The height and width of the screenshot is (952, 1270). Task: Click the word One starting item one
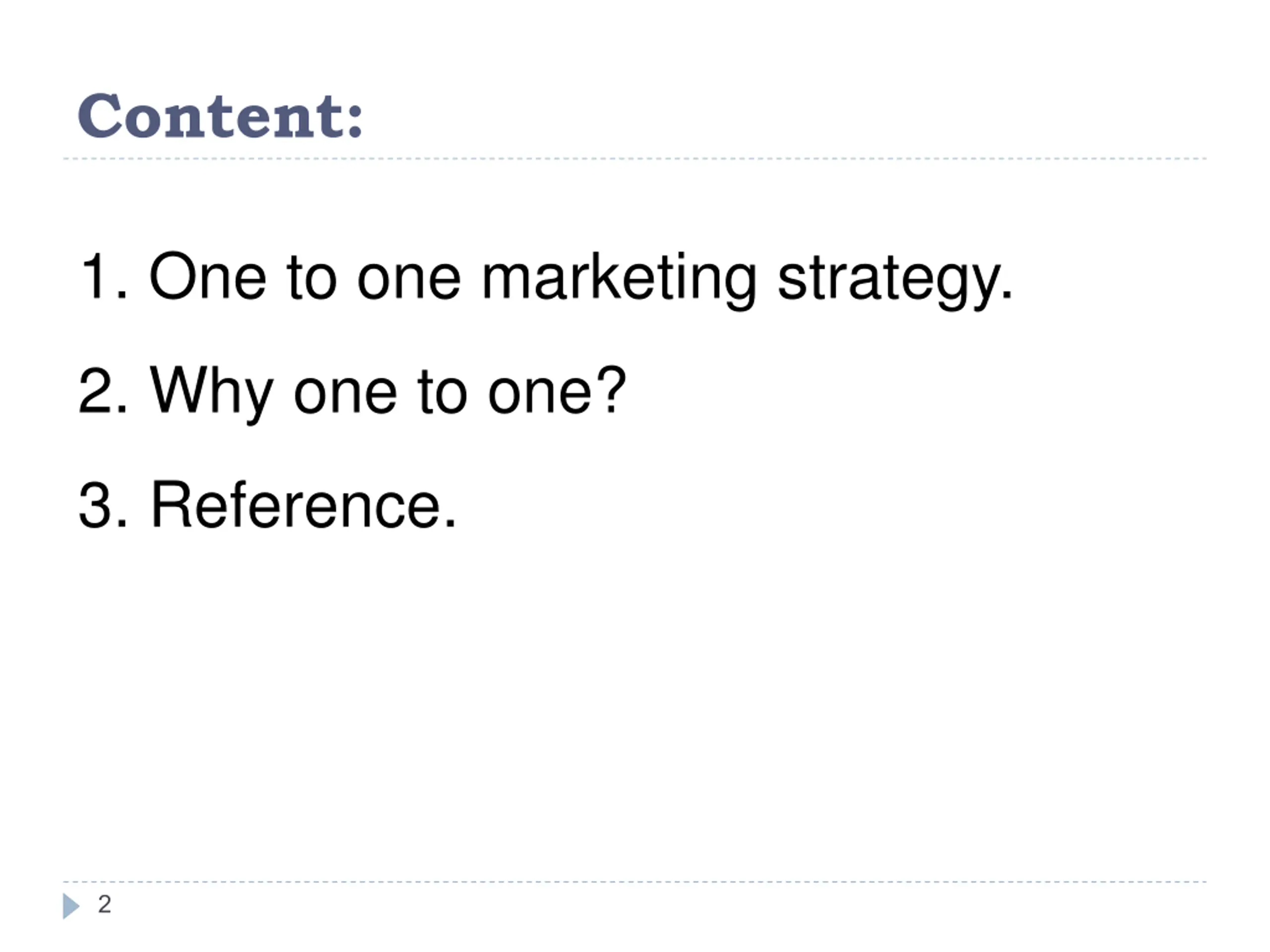pos(208,276)
